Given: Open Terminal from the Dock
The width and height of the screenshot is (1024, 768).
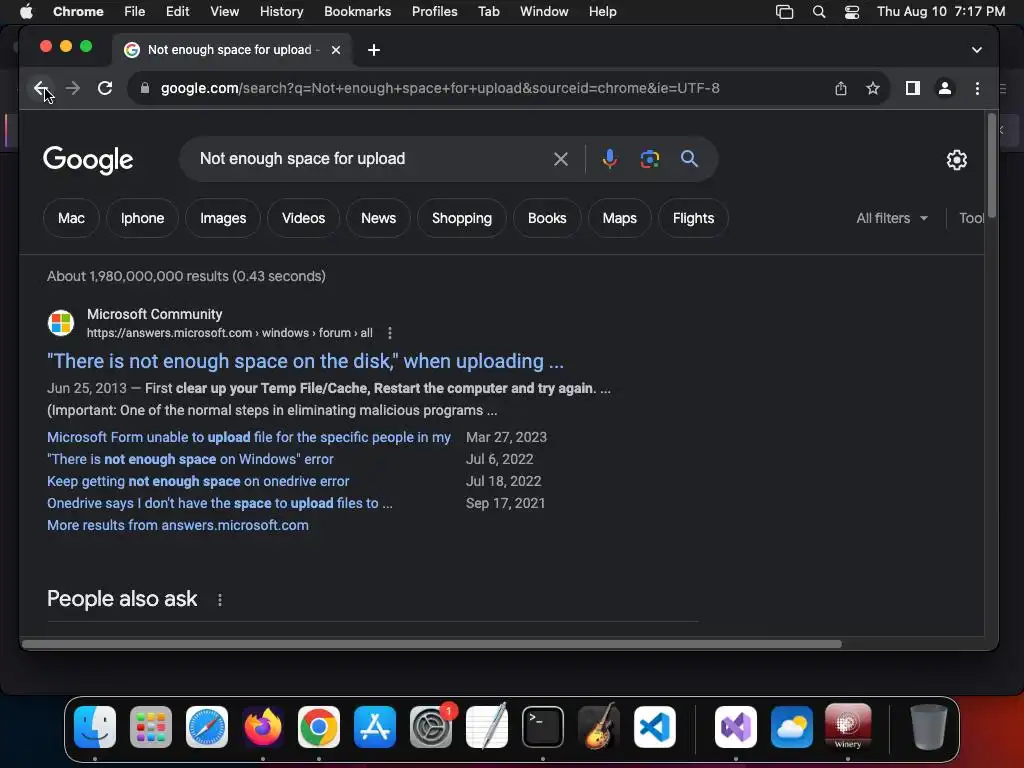Looking at the screenshot, I should [543, 726].
